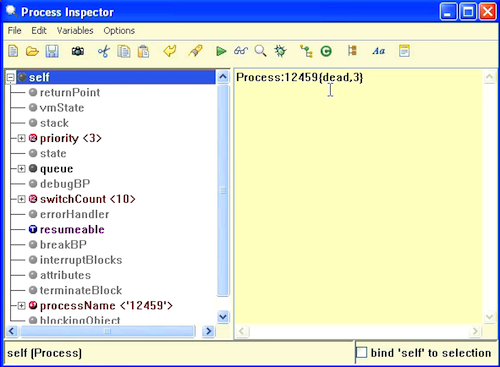500x367 pixels.
Task: Expand the processName <'12459'> node
Action: point(21,305)
